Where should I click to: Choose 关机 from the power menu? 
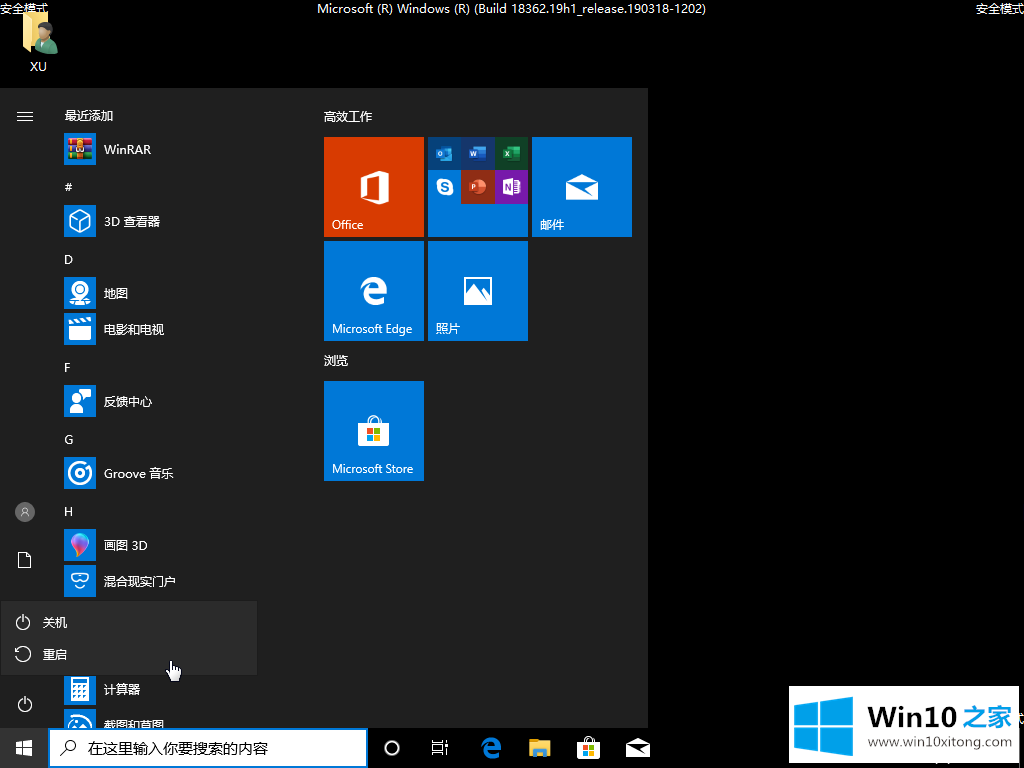[x=129, y=622]
